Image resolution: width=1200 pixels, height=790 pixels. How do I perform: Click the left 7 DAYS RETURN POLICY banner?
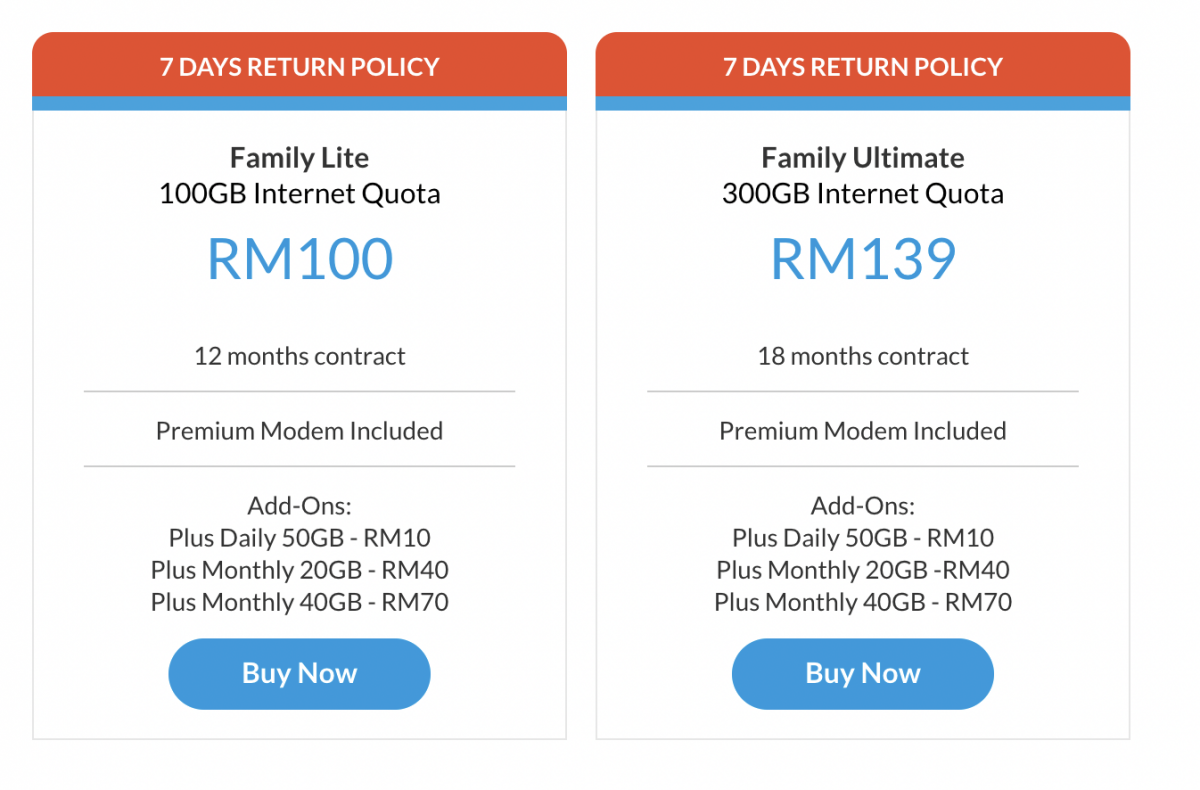click(298, 67)
